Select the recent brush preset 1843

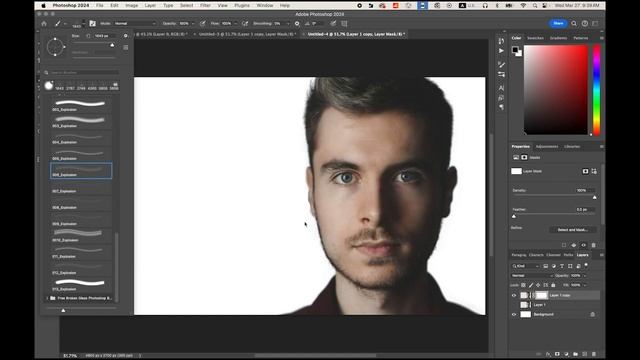pos(59,86)
